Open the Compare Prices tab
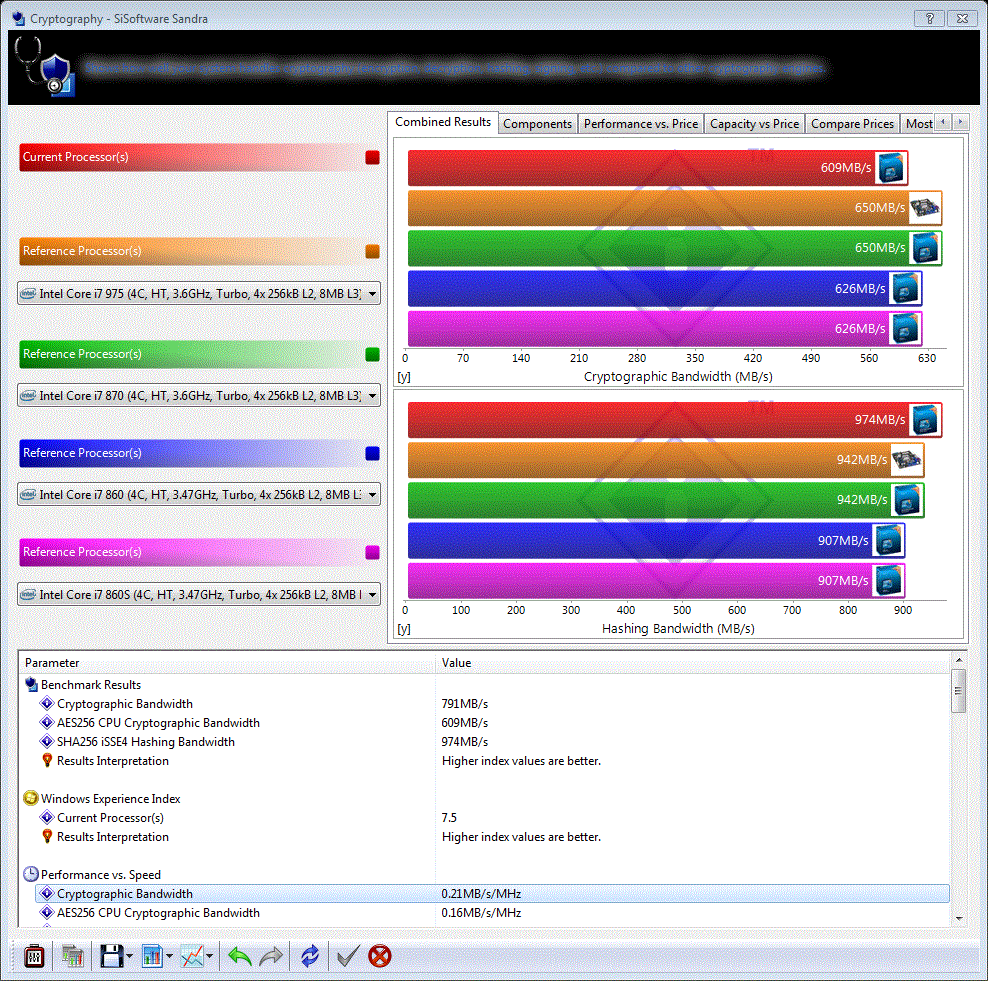988x981 pixels. click(852, 124)
